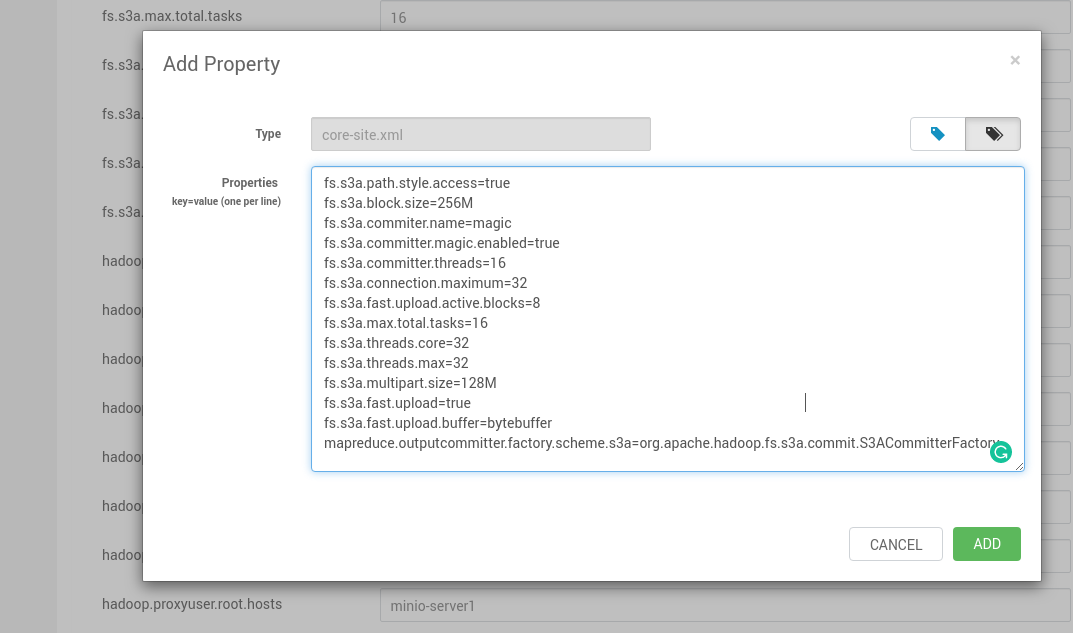The width and height of the screenshot is (1073, 633).
Task: Click the textarea resize handle corner
Action: [x=1019, y=466]
